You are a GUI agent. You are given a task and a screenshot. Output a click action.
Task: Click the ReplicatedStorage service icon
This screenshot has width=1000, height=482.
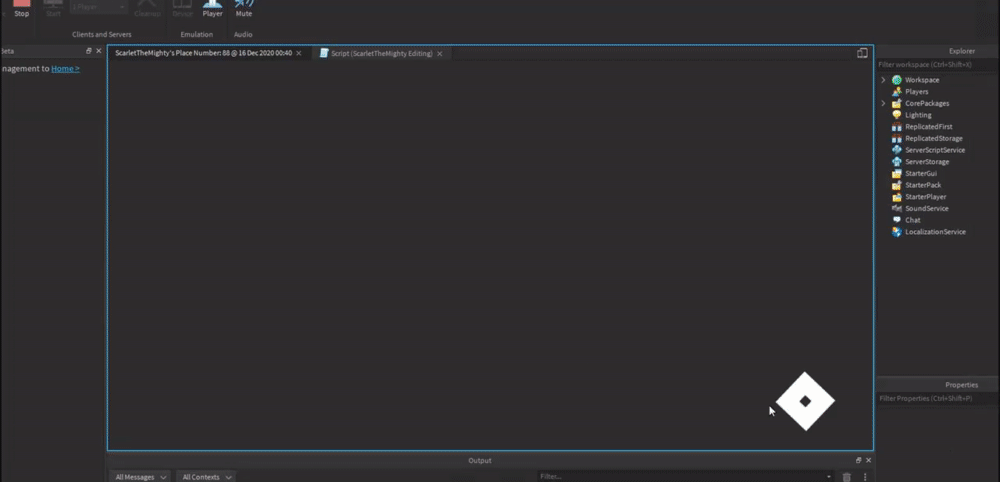click(x=897, y=138)
